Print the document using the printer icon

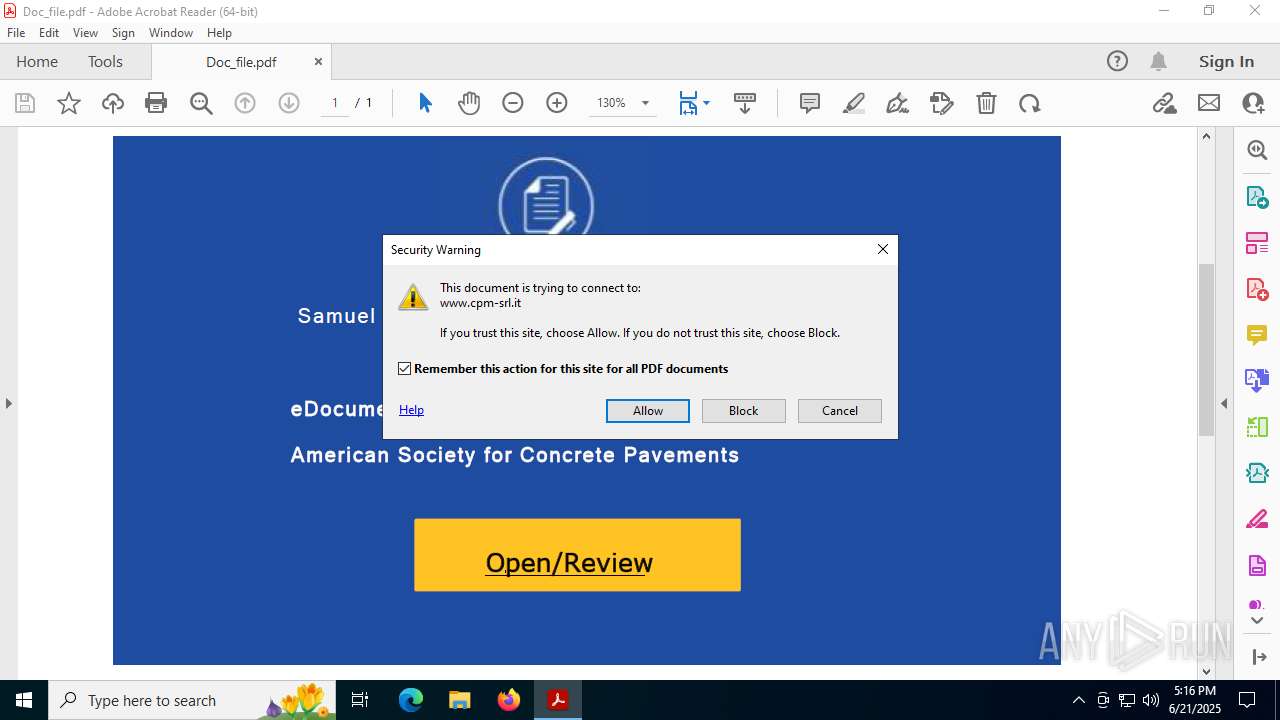click(x=156, y=103)
